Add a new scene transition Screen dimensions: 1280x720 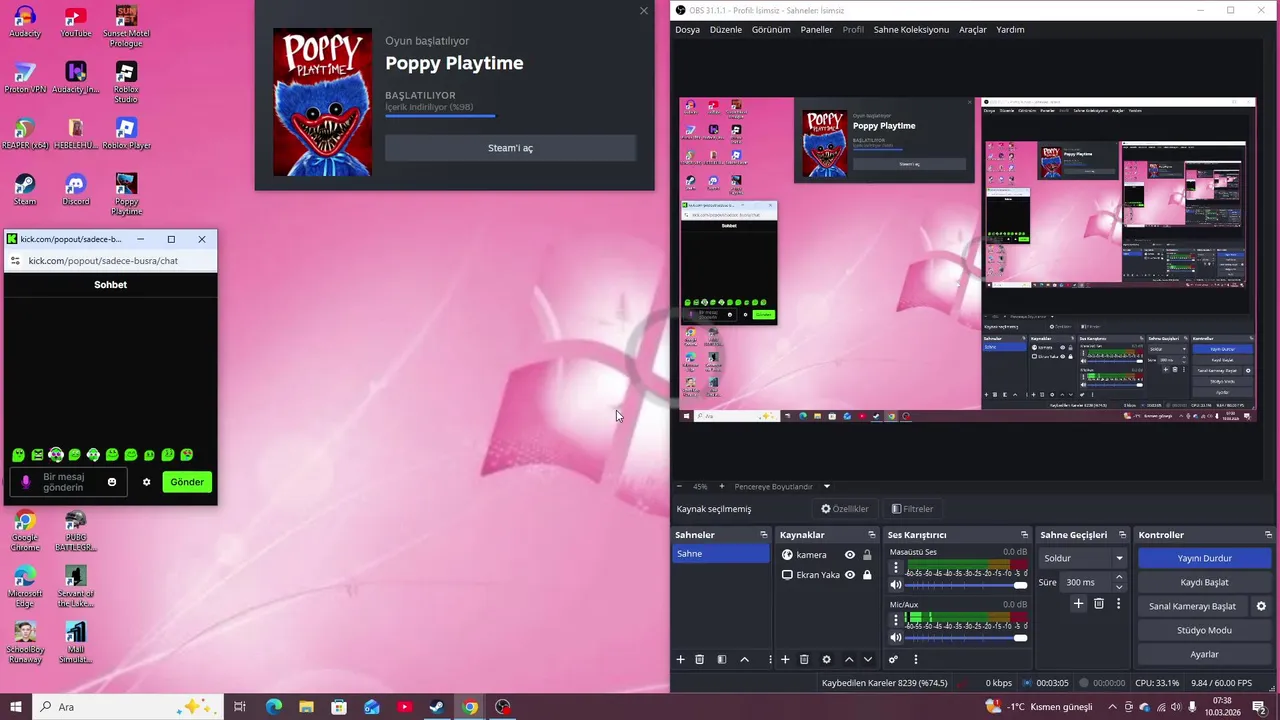(1078, 604)
